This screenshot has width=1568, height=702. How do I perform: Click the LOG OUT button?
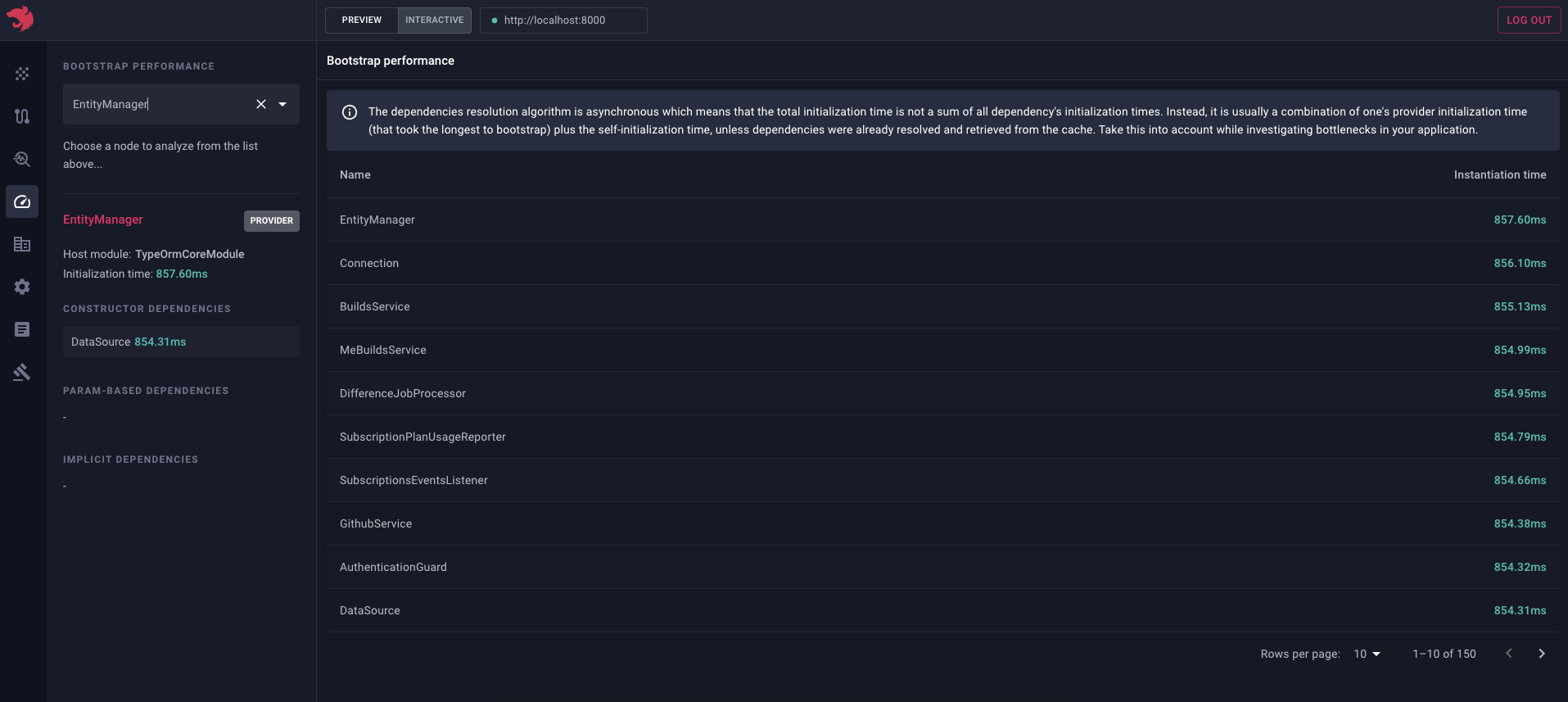tap(1529, 20)
